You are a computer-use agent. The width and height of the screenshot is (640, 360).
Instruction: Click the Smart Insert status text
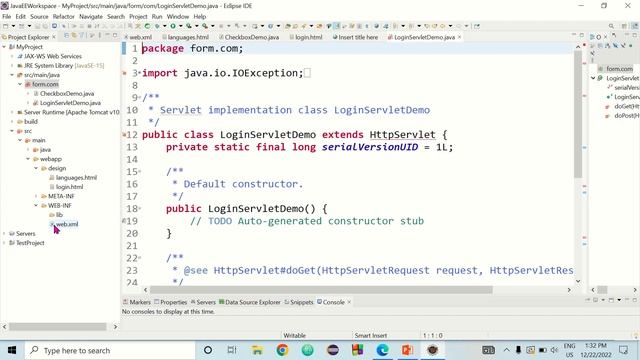click(x=371, y=336)
